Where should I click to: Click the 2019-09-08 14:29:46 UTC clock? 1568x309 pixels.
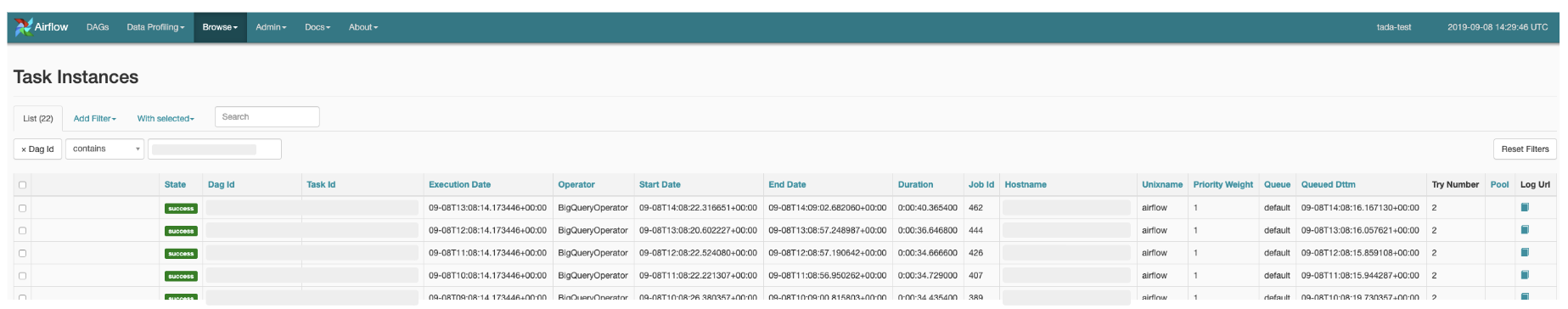(x=1498, y=27)
